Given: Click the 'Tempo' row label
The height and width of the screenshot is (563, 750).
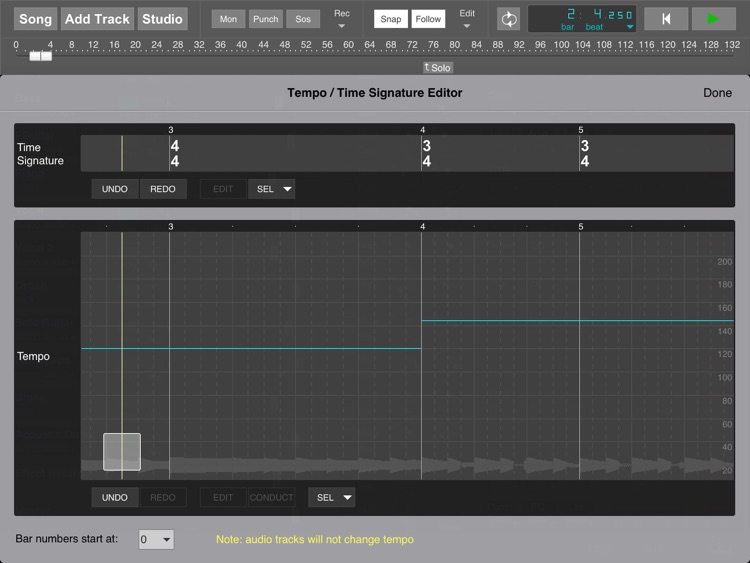Looking at the screenshot, I should click(33, 356).
